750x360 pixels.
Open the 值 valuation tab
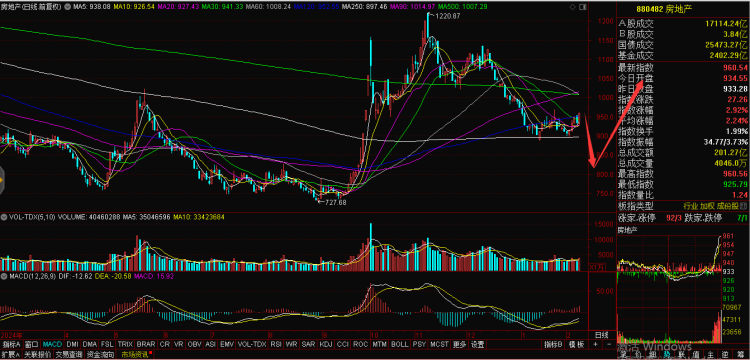coord(696,355)
